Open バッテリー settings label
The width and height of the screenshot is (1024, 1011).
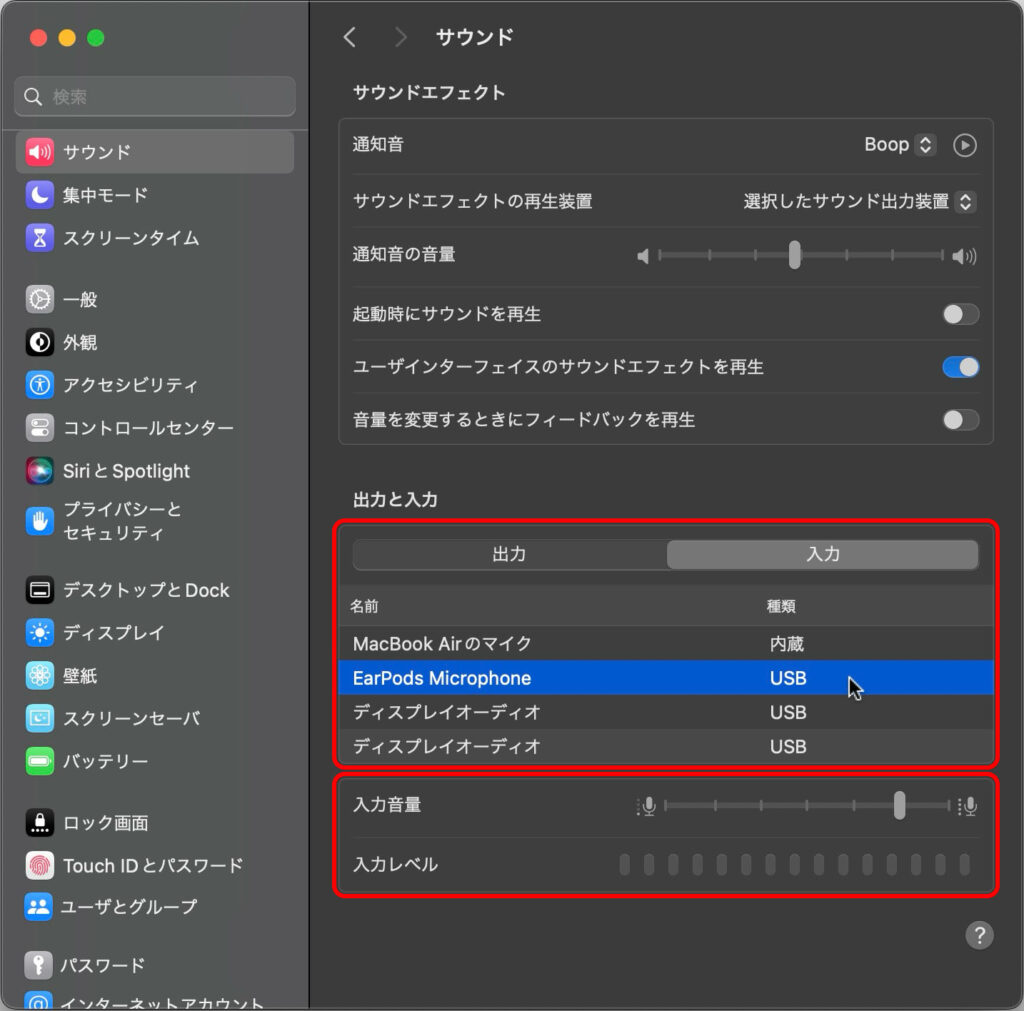point(105,762)
